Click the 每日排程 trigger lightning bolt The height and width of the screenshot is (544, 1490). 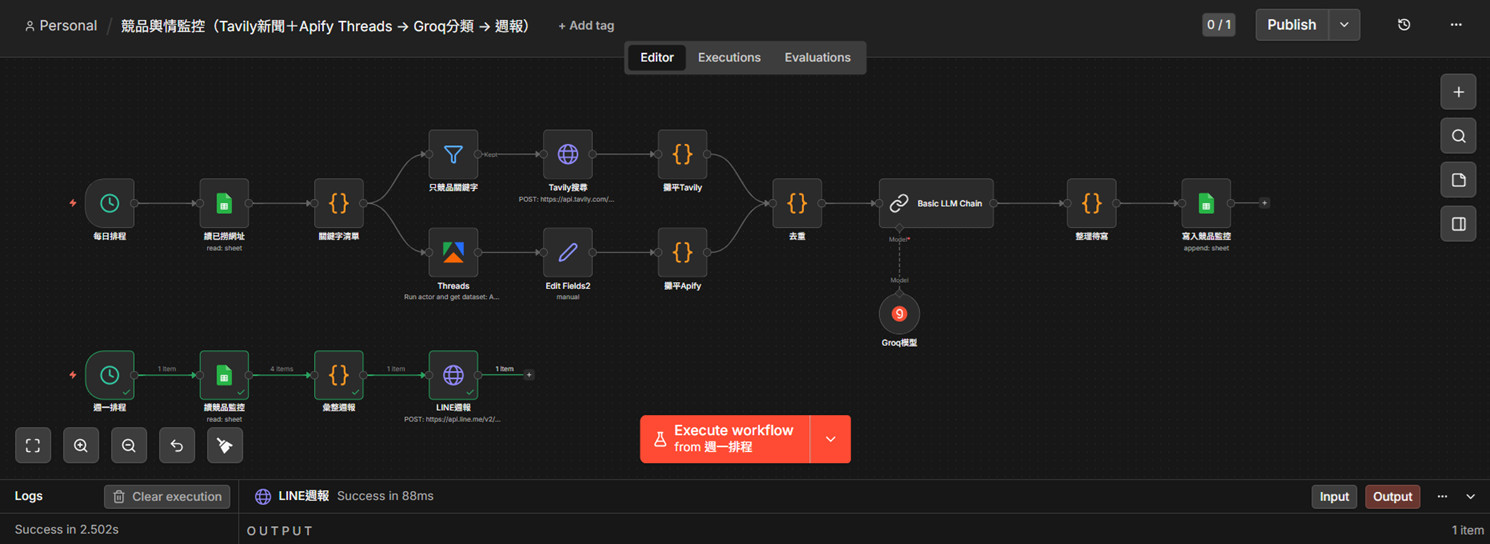point(72,203)
